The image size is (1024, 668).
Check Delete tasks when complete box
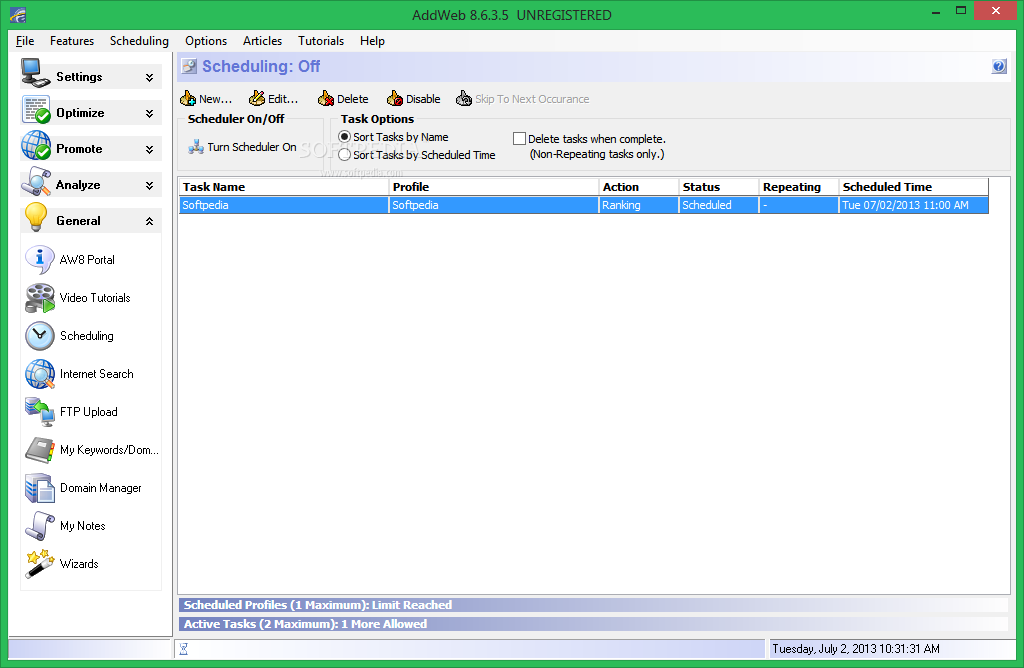pos(519,138)
